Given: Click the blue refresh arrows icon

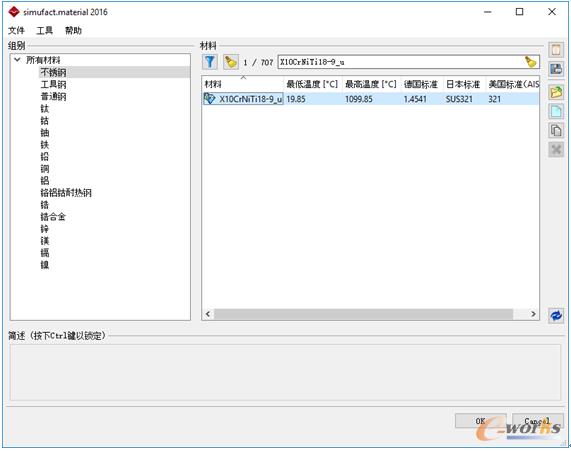Looking at the screenshot, I should coord(556,315).
